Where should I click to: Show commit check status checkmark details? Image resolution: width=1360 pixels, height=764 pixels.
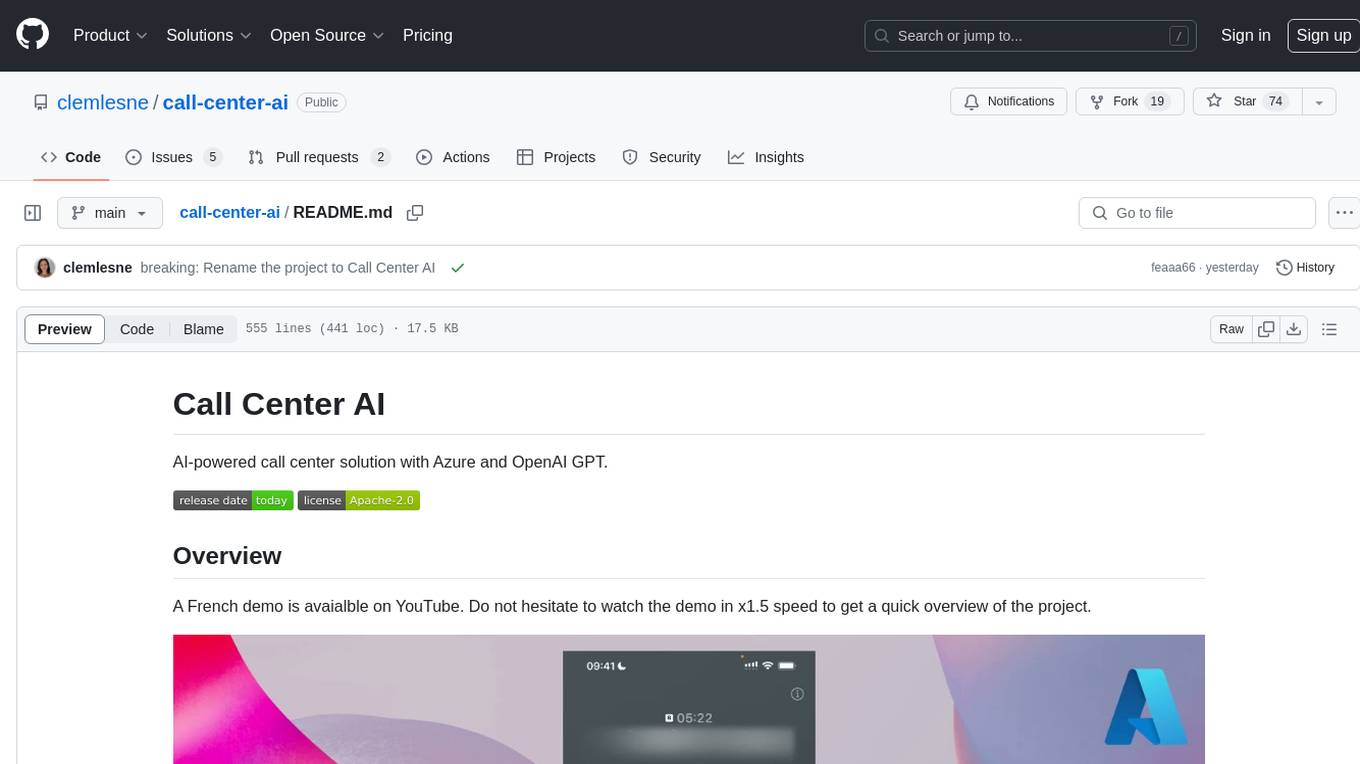point(458,268)
